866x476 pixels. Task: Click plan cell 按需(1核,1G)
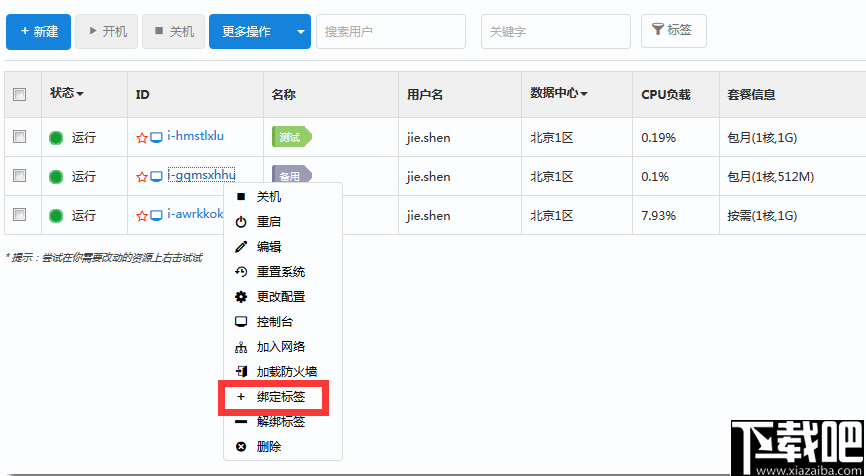(763, 215)
